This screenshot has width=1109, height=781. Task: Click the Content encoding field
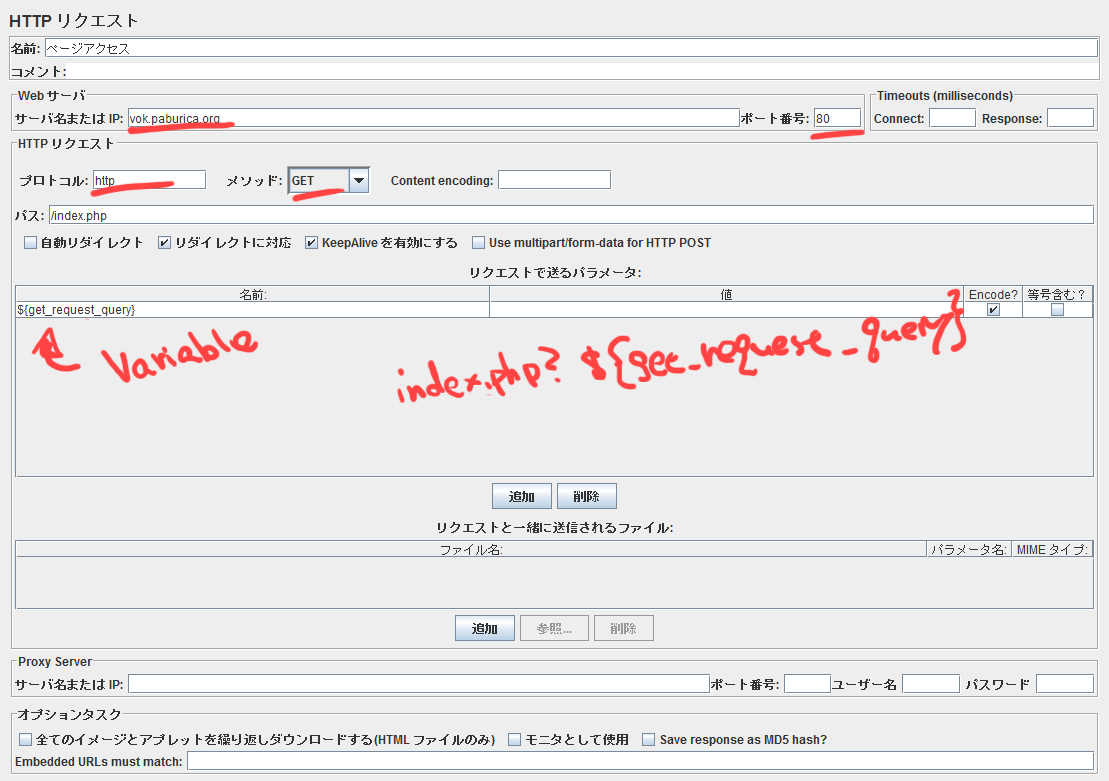click(554, 180)
